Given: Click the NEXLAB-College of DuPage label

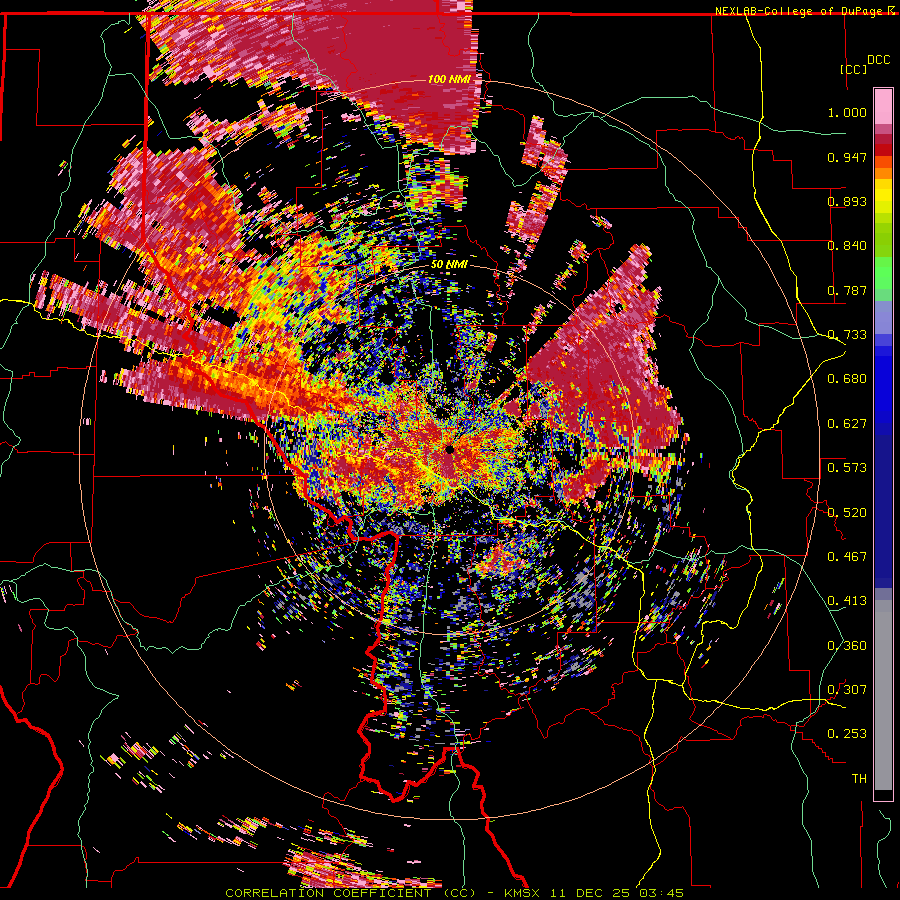Looking at the screenshot, I should coord(798,11).
